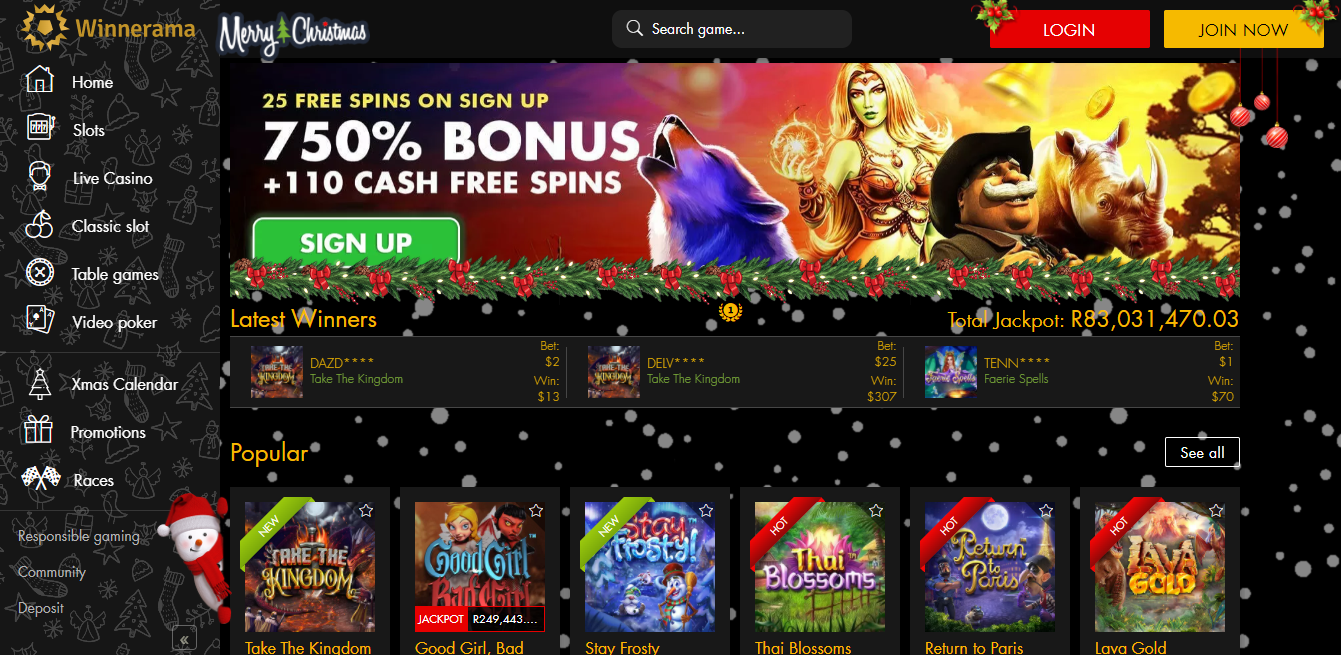Open the Slots icon in sidebar
1341x655 pixels.
(x=39, y=130)
